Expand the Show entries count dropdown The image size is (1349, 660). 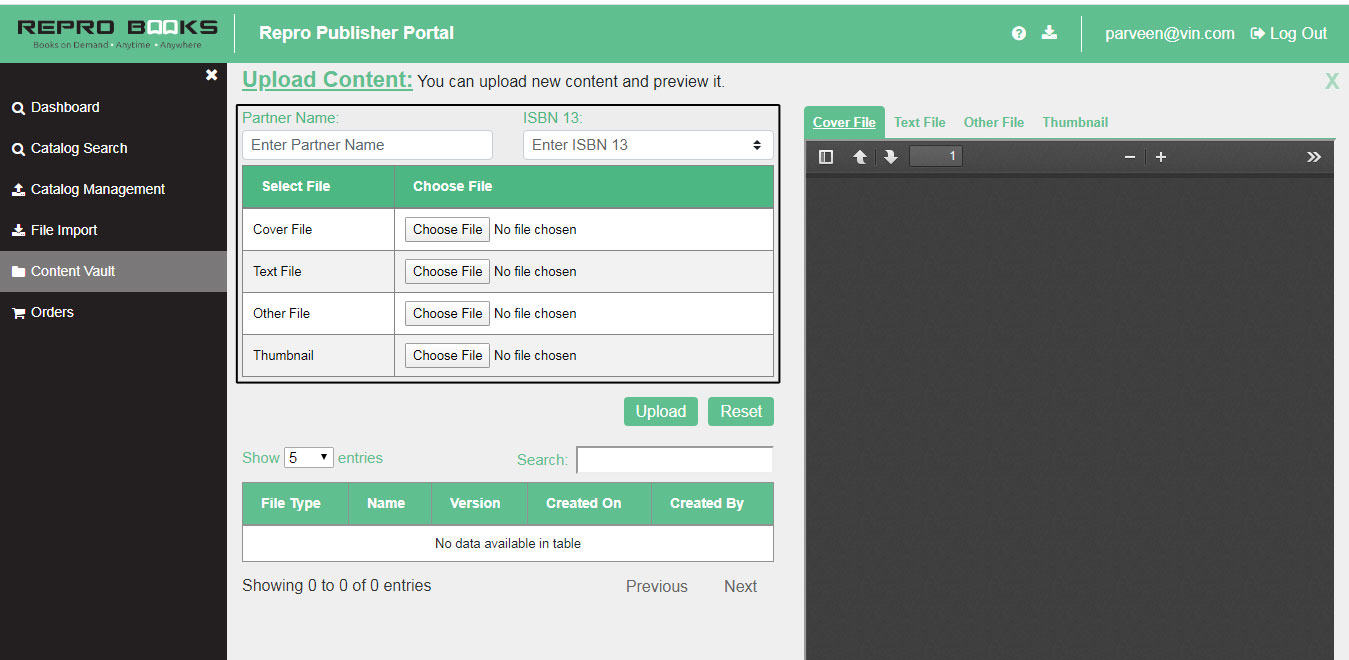point(309,458)
